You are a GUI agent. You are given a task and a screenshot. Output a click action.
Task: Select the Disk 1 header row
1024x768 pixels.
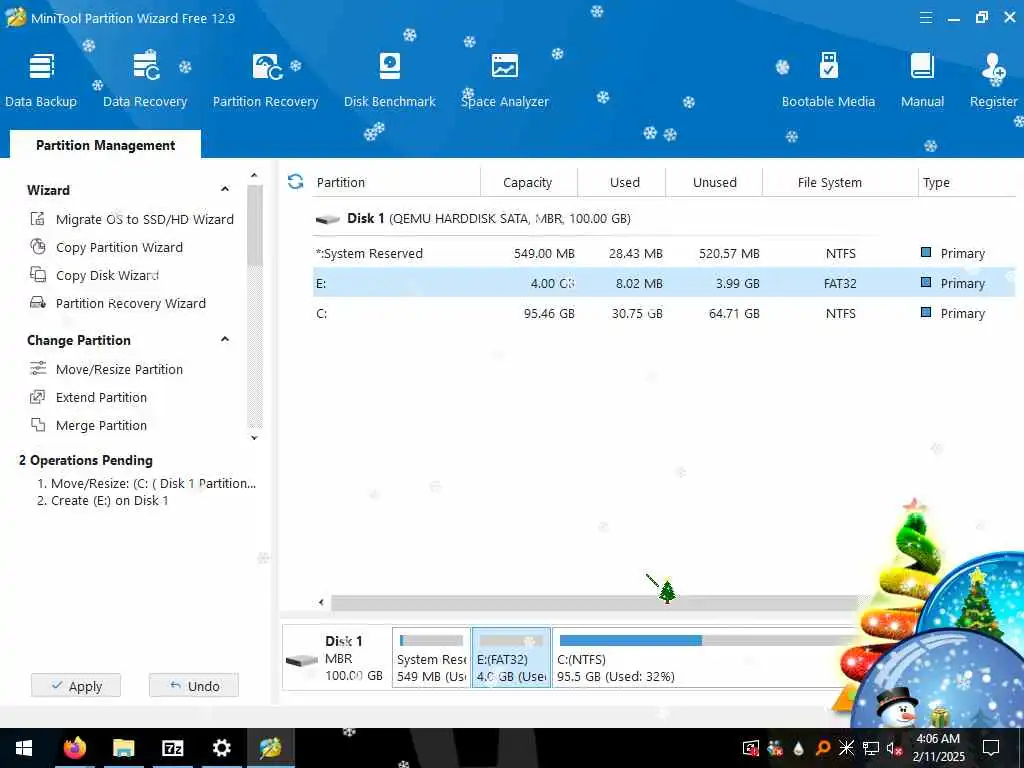664,218
